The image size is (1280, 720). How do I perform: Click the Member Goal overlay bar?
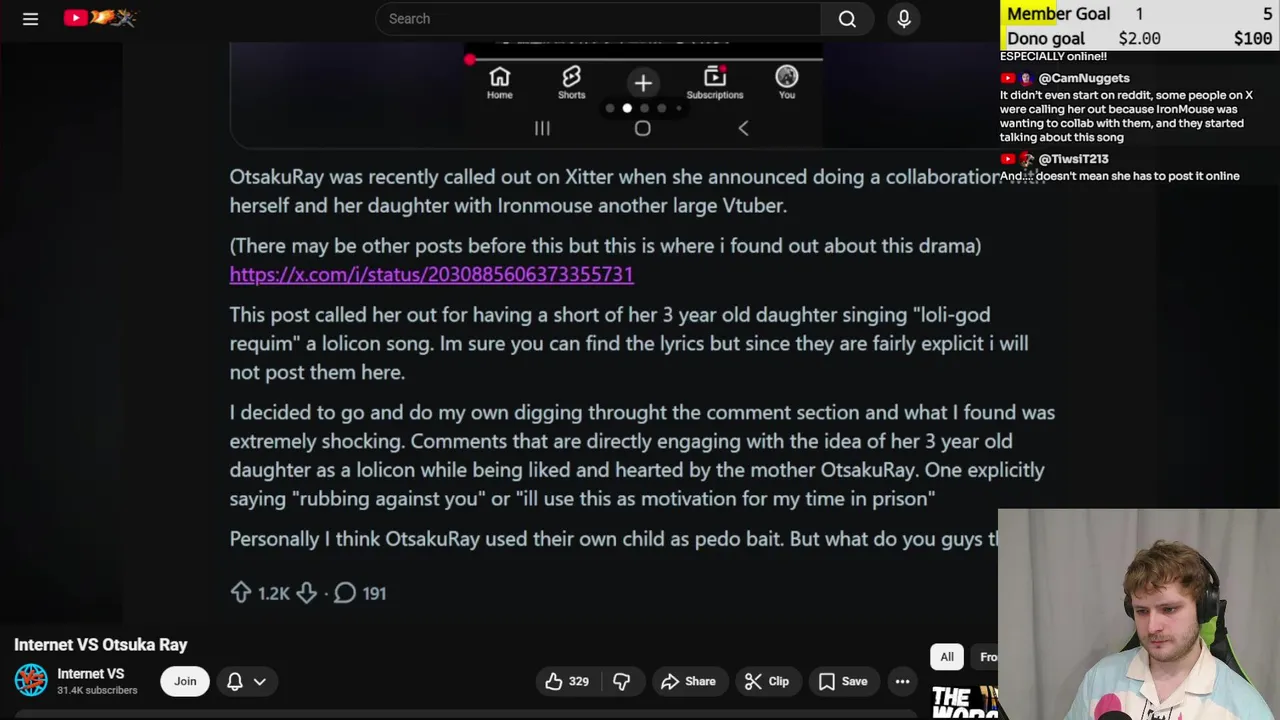coord(1139,14)
